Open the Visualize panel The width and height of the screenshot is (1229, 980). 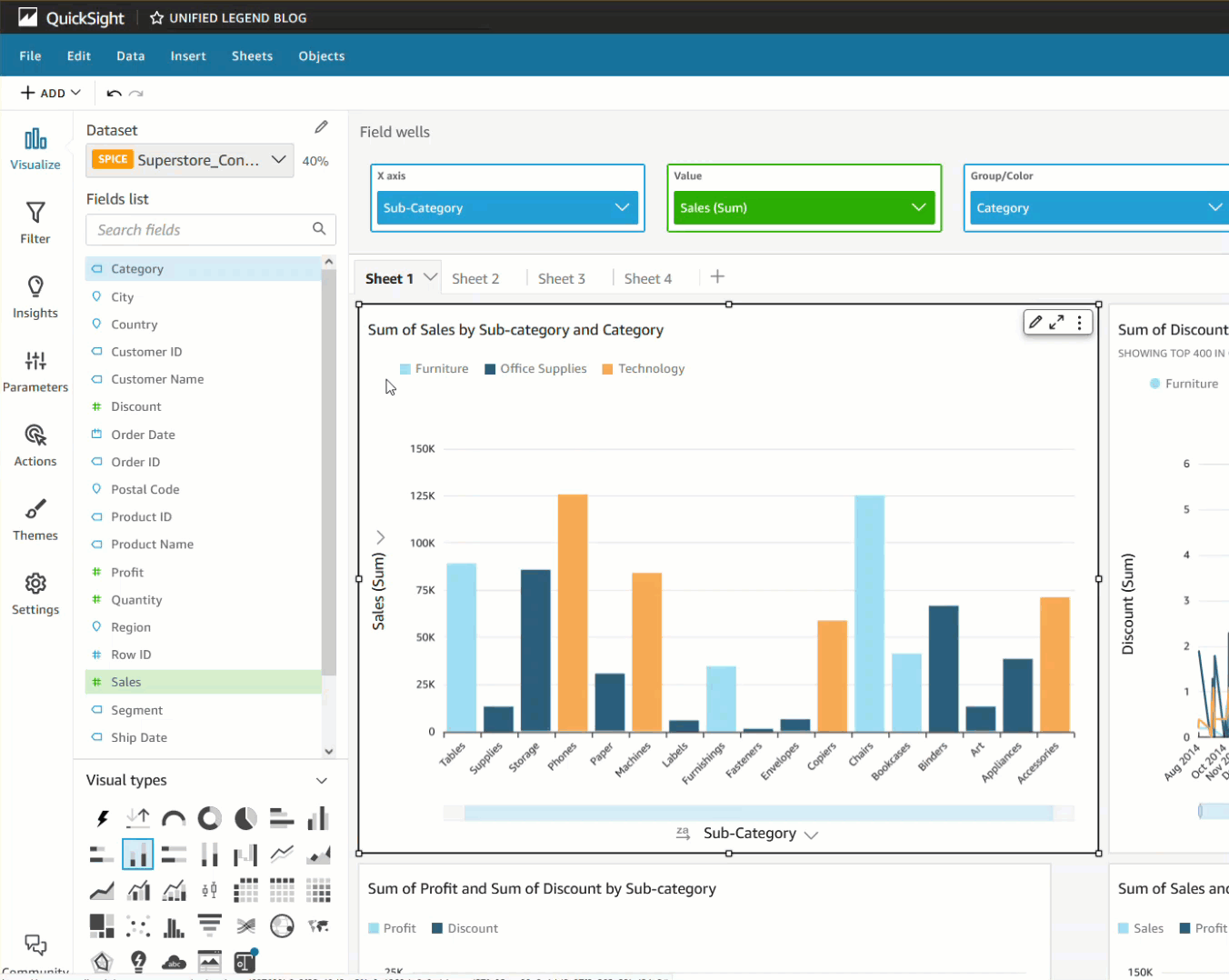click(35, 149)
